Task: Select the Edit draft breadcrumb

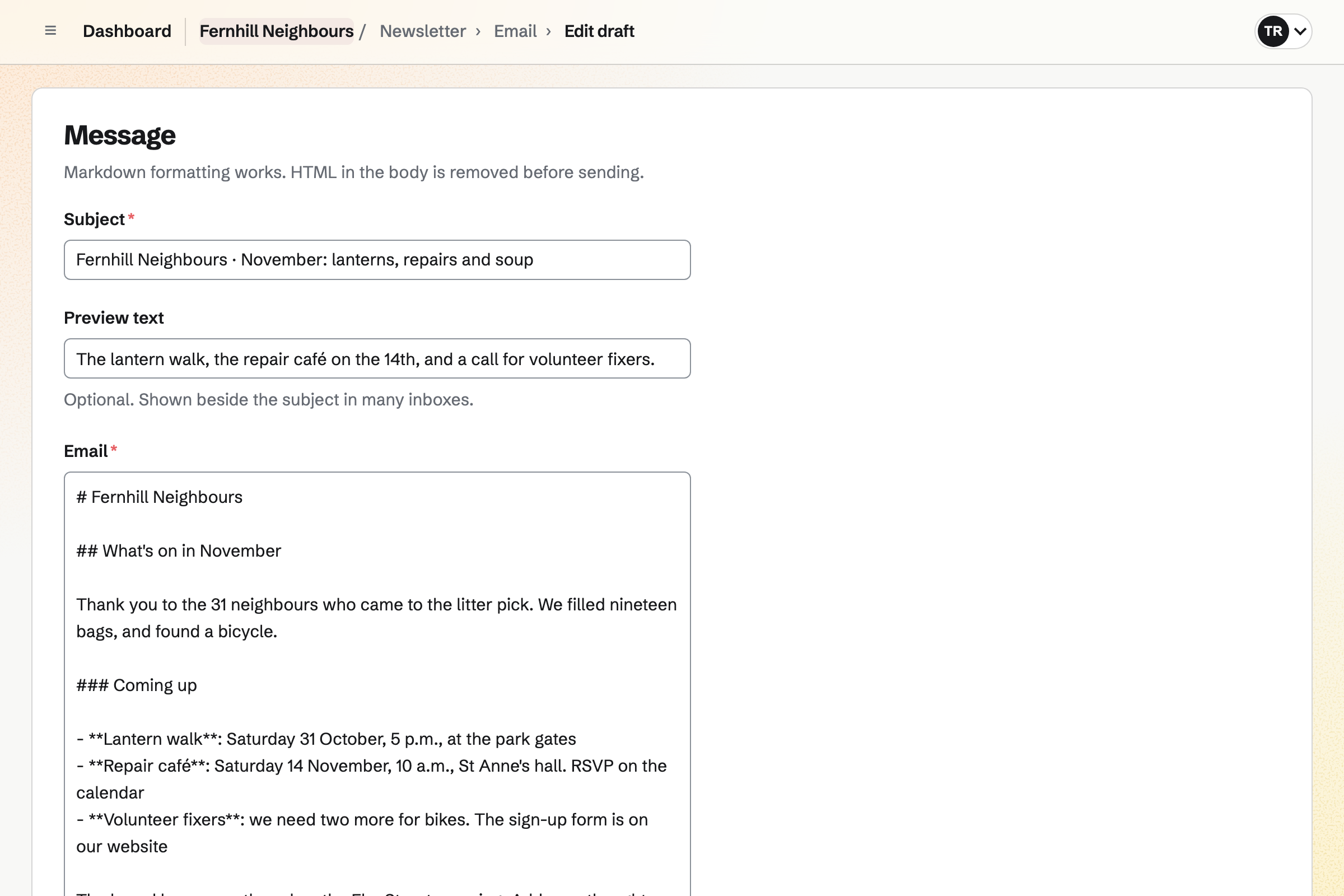Action: pos(599,31)
